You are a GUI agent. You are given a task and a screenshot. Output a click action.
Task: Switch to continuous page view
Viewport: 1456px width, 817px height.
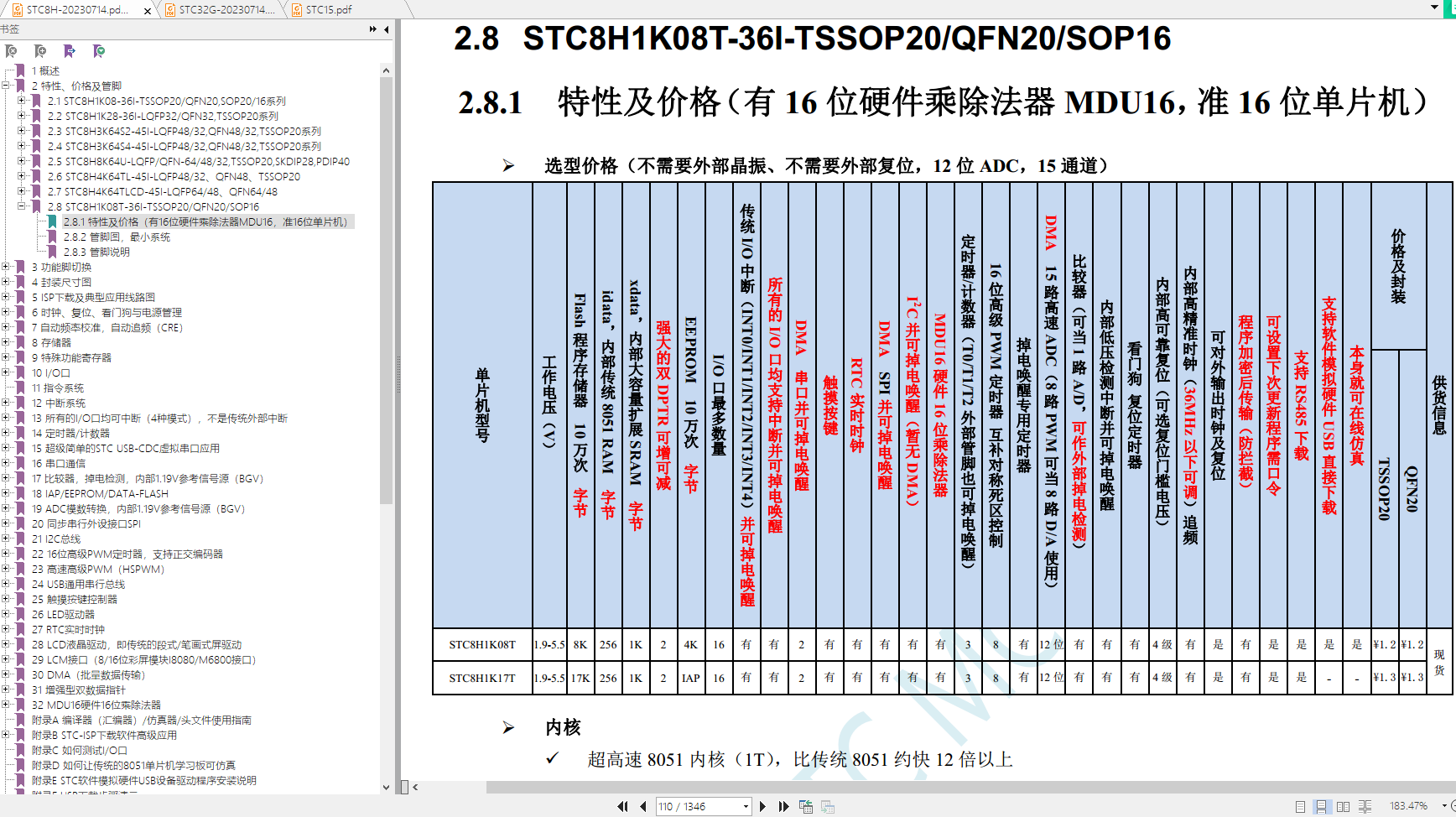pos(1322,806)
